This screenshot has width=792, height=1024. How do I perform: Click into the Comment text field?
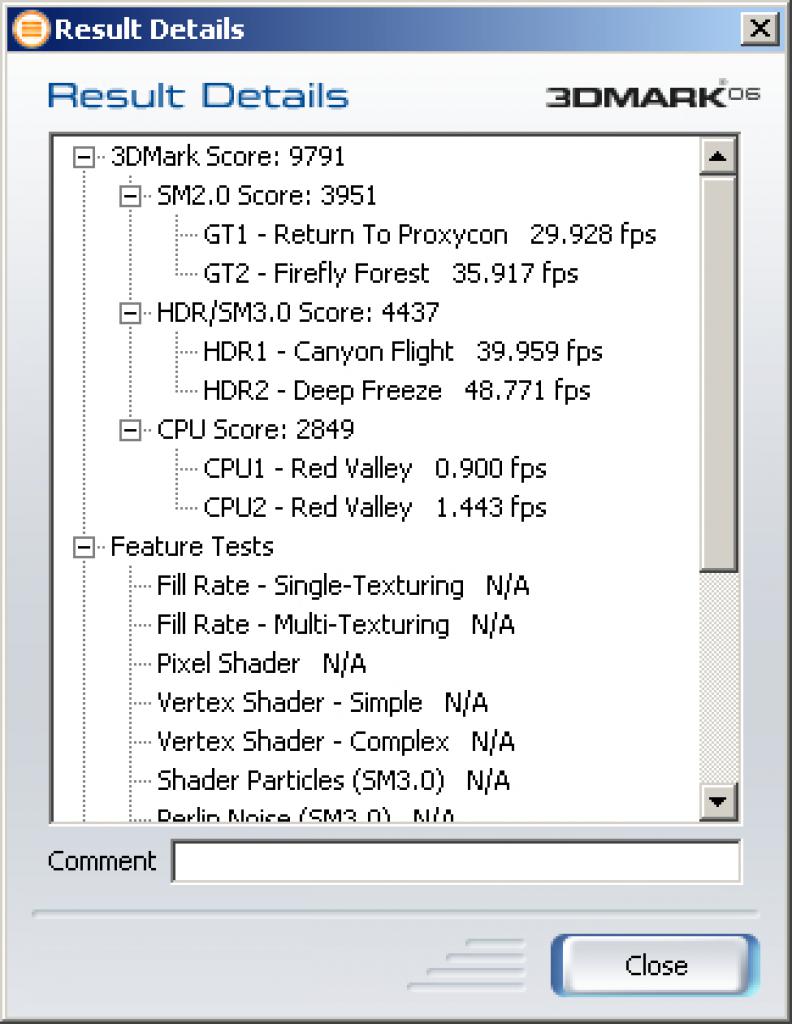pos(456,861)
